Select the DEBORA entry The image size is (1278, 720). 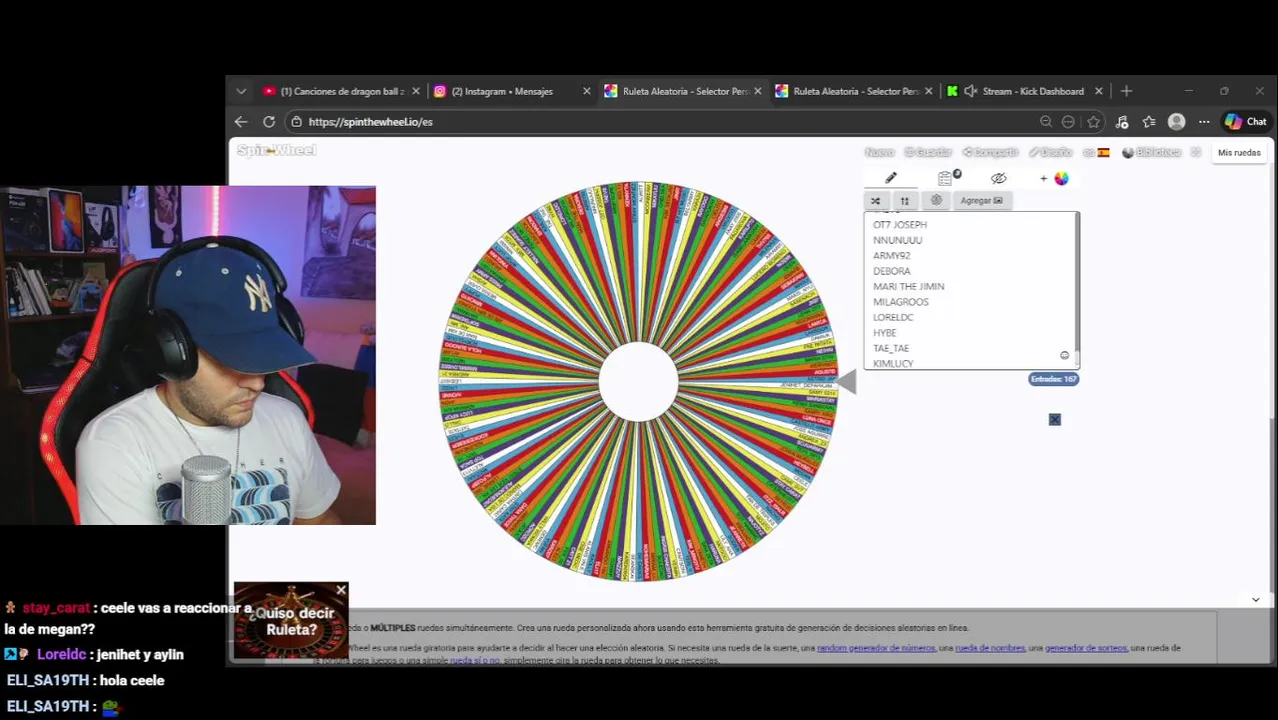click(891, 271)
